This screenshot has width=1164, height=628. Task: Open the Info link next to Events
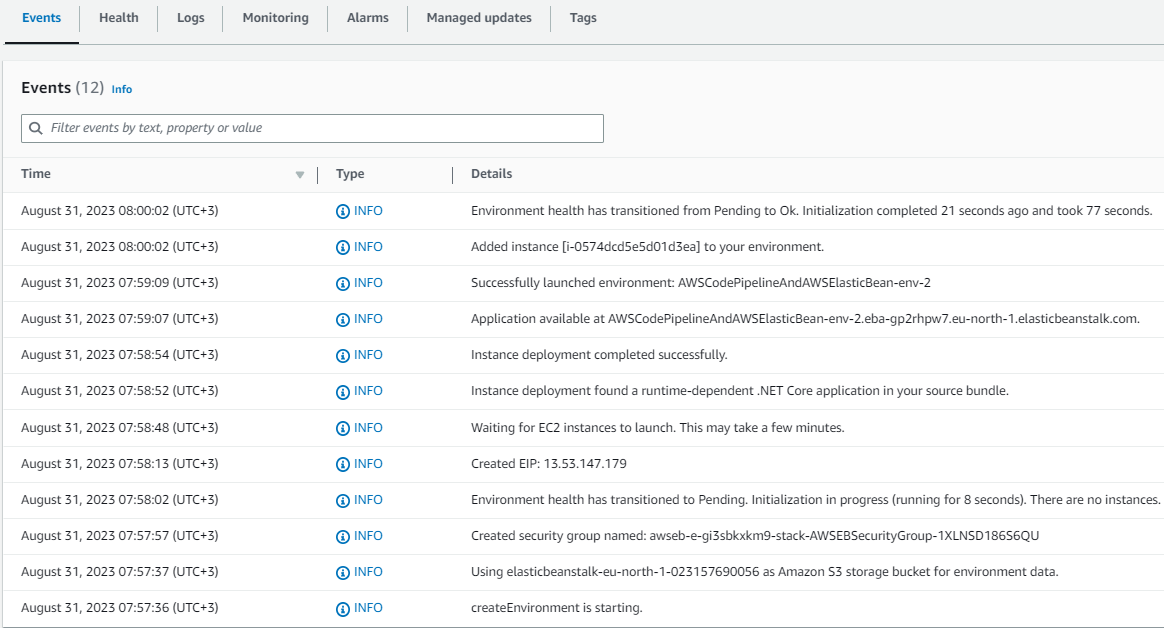122,89
